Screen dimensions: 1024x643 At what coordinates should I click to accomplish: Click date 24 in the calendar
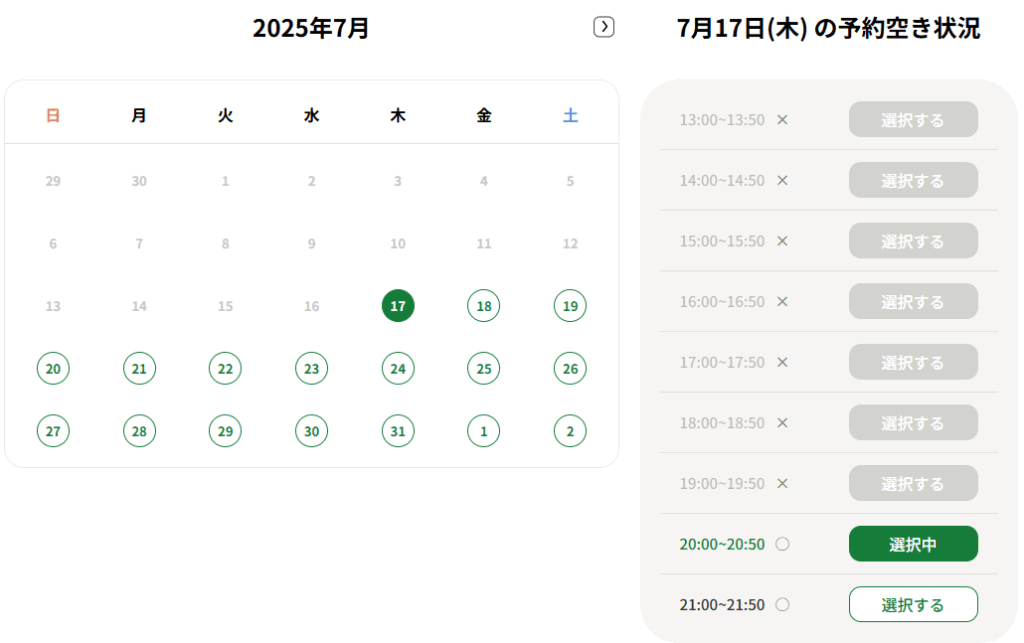point(398,369)
